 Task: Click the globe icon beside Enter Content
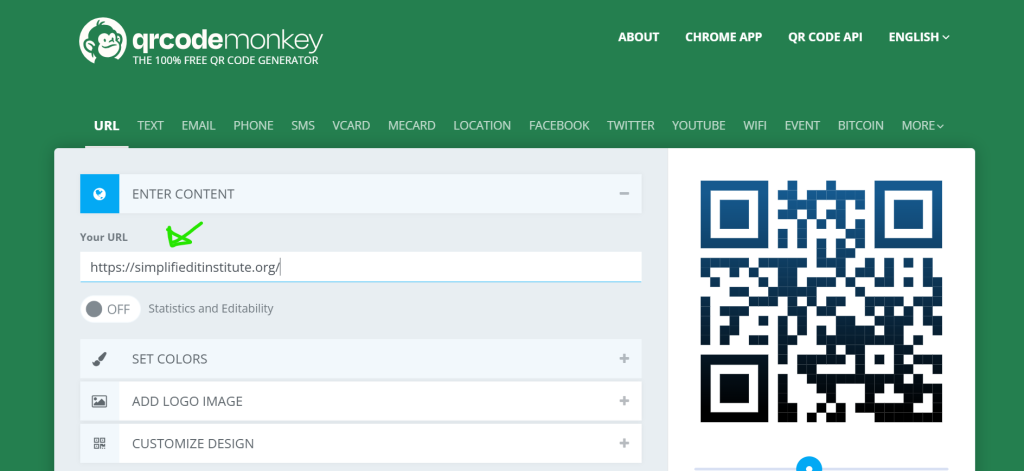99,194
